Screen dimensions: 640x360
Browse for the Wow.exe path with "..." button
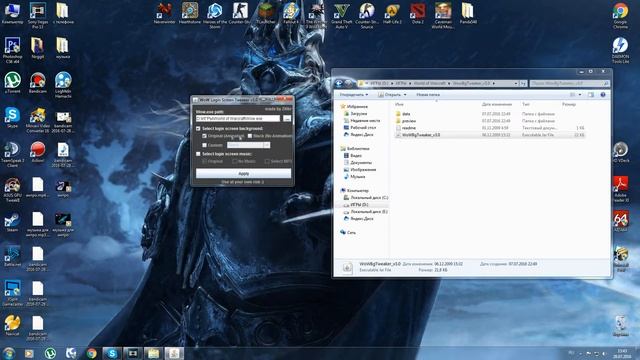pyautogui.click(x=287, y=118)
